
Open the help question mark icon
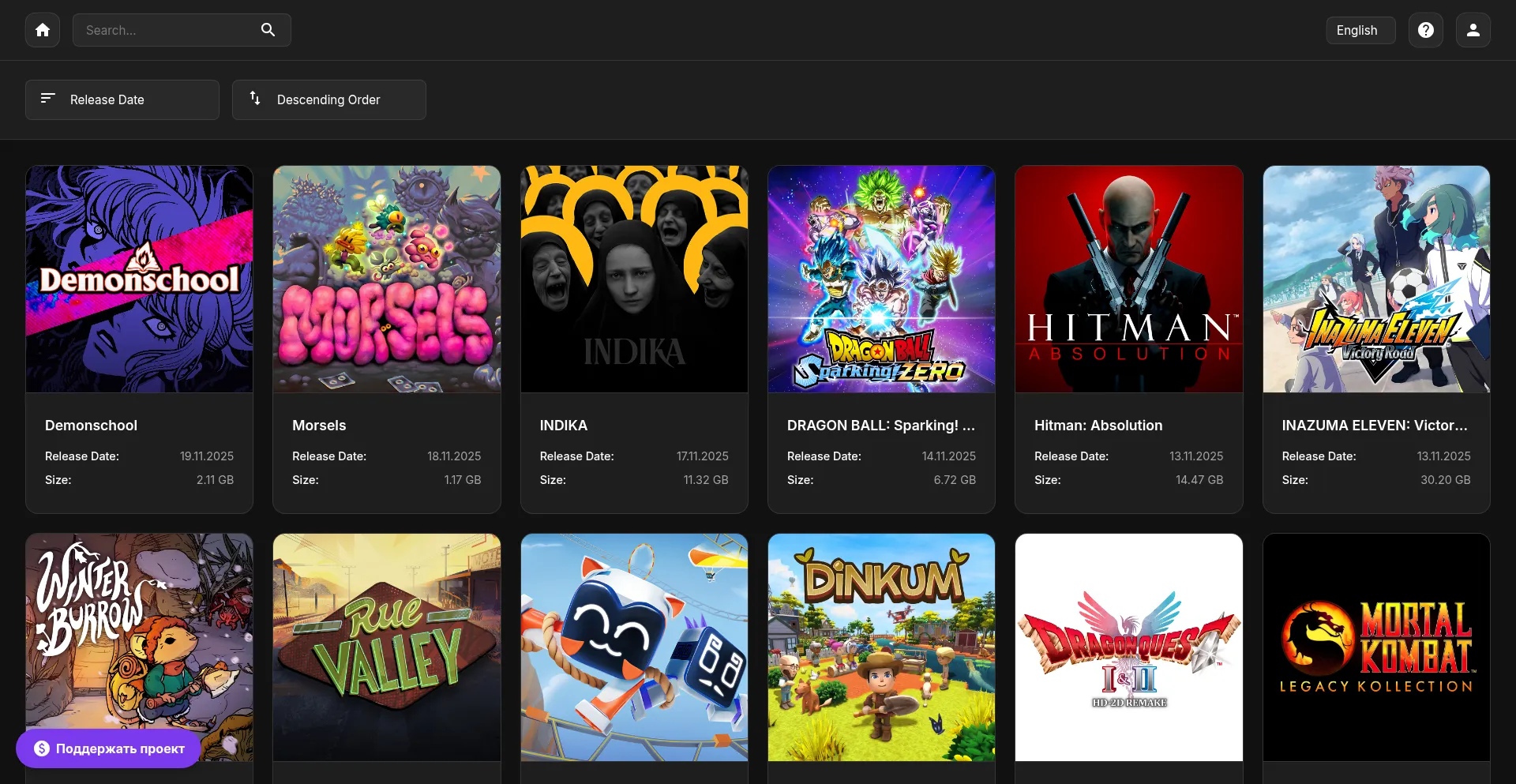(x=1425, y=30)
